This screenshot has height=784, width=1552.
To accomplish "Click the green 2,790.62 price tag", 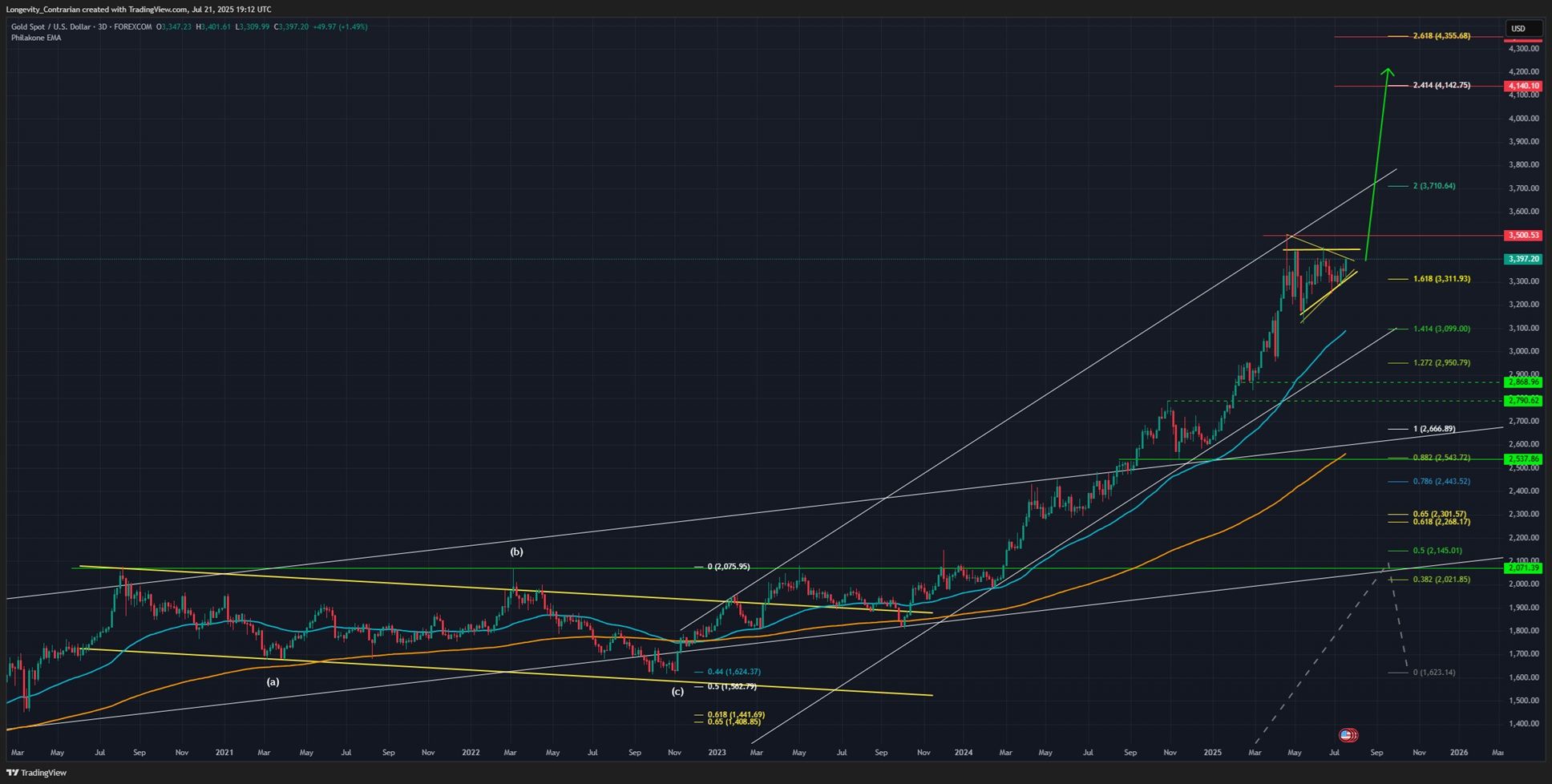I will click(1523, 401).
